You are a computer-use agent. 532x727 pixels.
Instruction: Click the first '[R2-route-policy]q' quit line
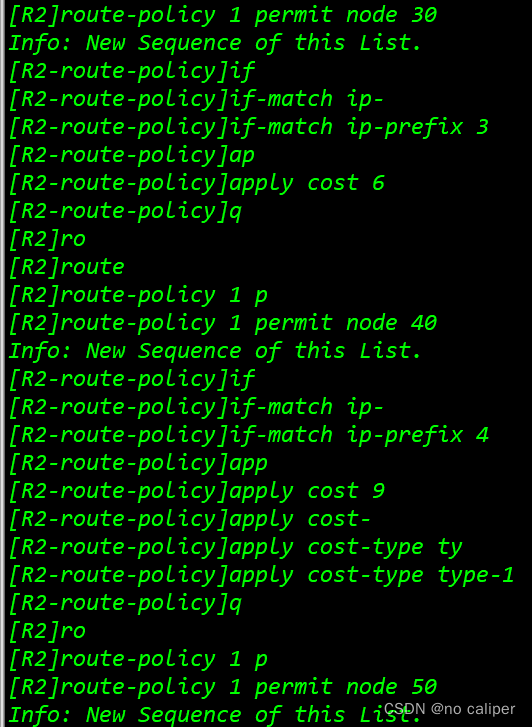[125, 212]
